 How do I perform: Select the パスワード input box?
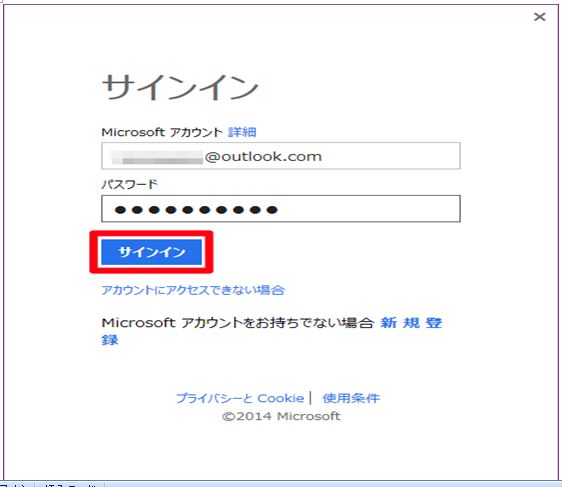tap(281, 209)
